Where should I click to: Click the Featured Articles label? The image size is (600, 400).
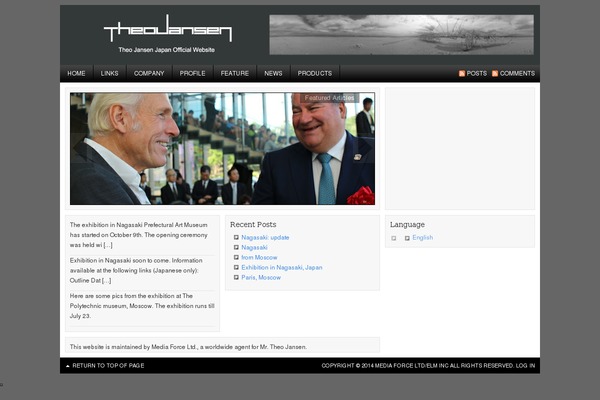coord(329,98)
